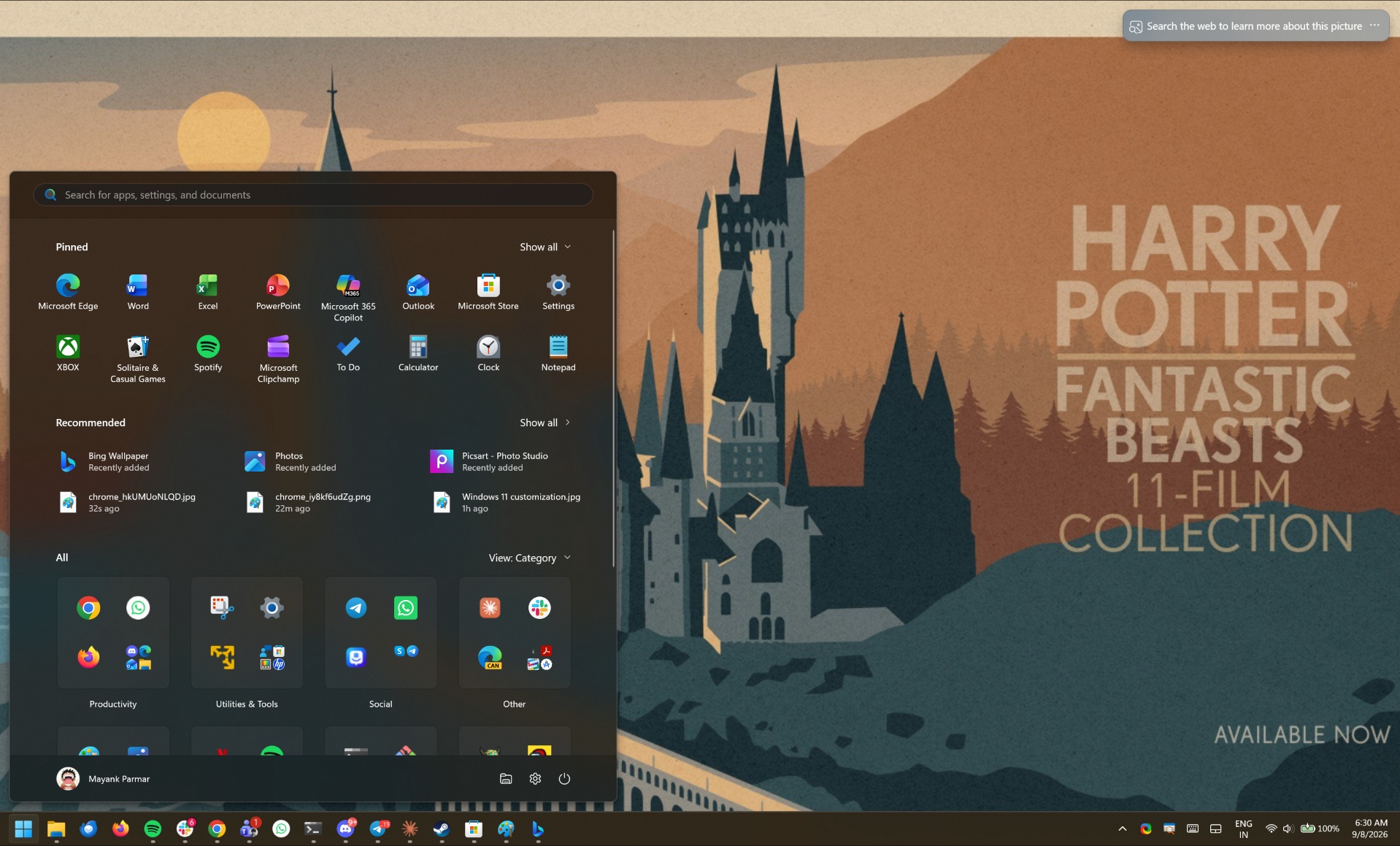Launch Microsoft Store from pinned apps

(488, 292)
